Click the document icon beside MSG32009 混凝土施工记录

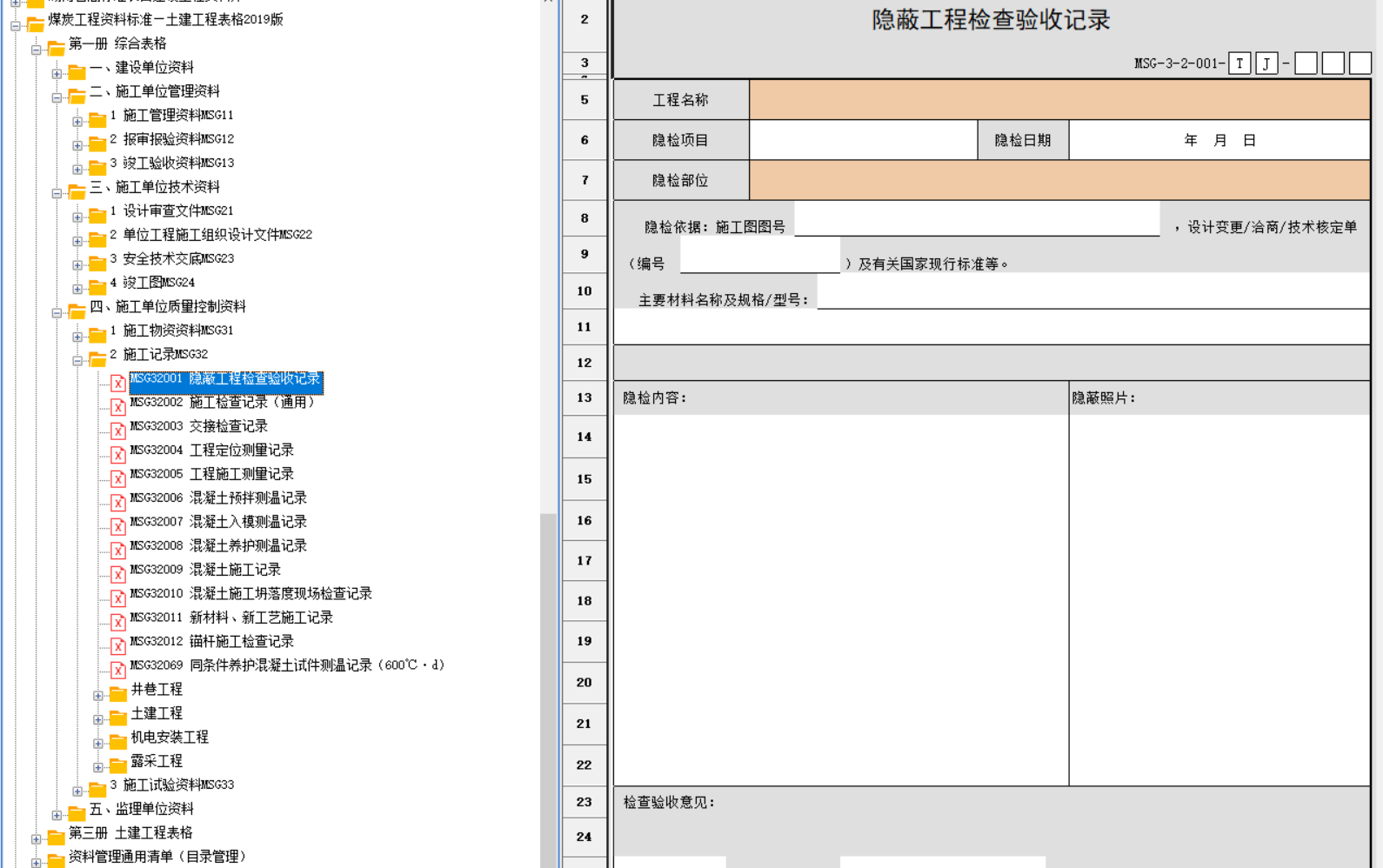click(x=118, y=574)
